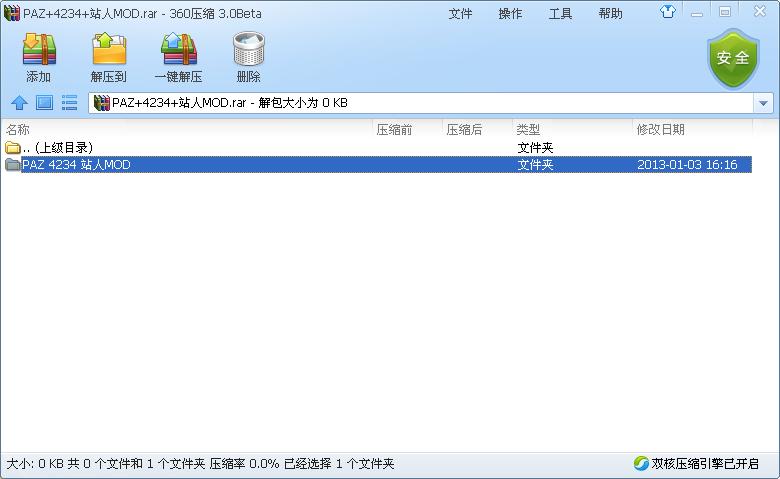Image resolution: width=780 pixels, height=479 pixels.
Task: Minimize the 360压缩 window
Action: click(x=697, y=13)
